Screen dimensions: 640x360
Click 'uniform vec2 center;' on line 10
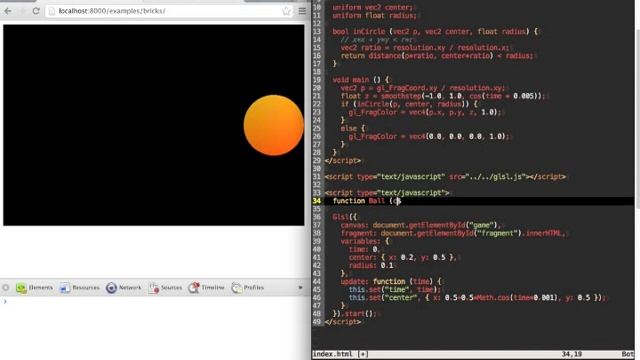tap(373, 7)
